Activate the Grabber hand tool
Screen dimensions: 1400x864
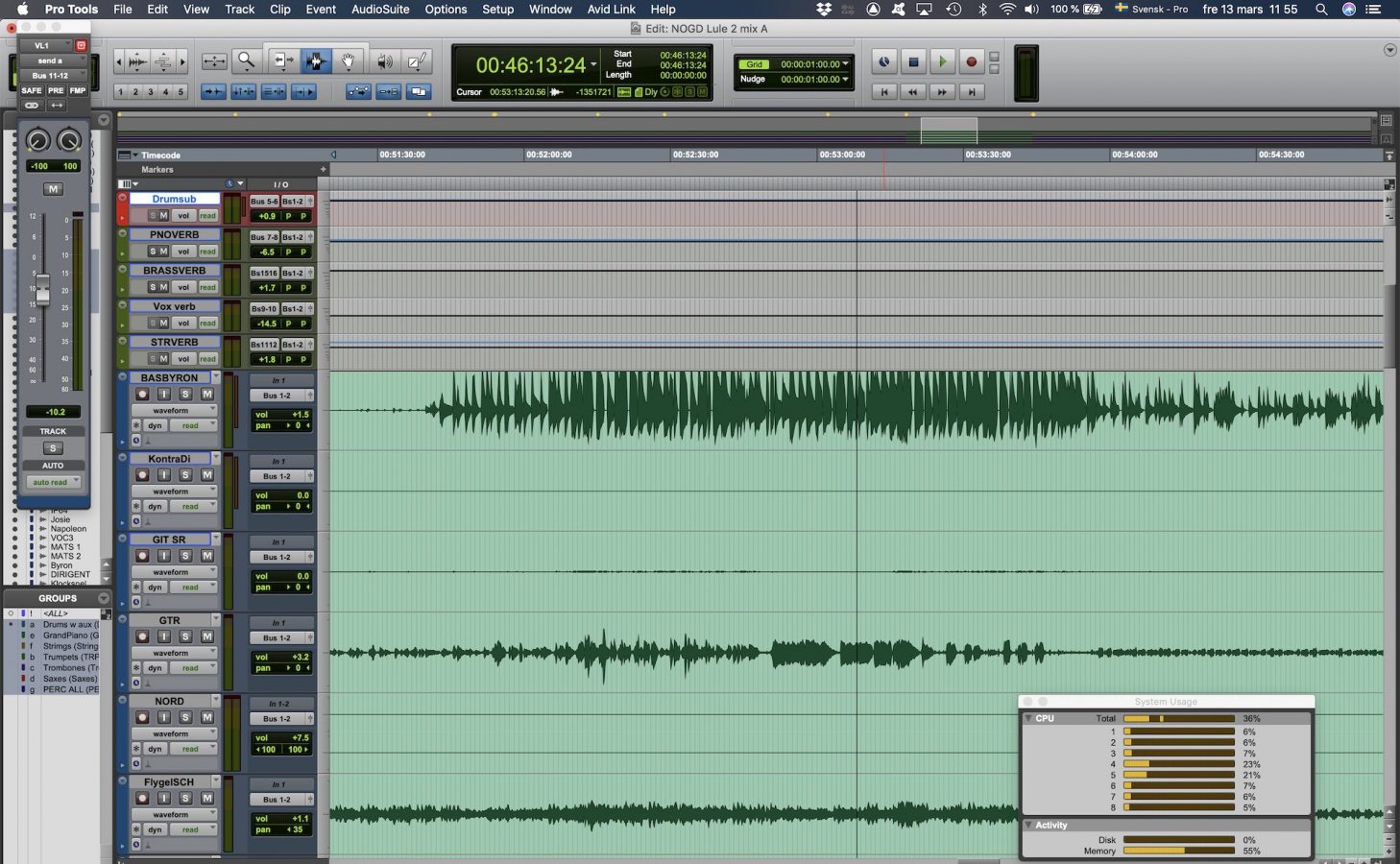349,60
